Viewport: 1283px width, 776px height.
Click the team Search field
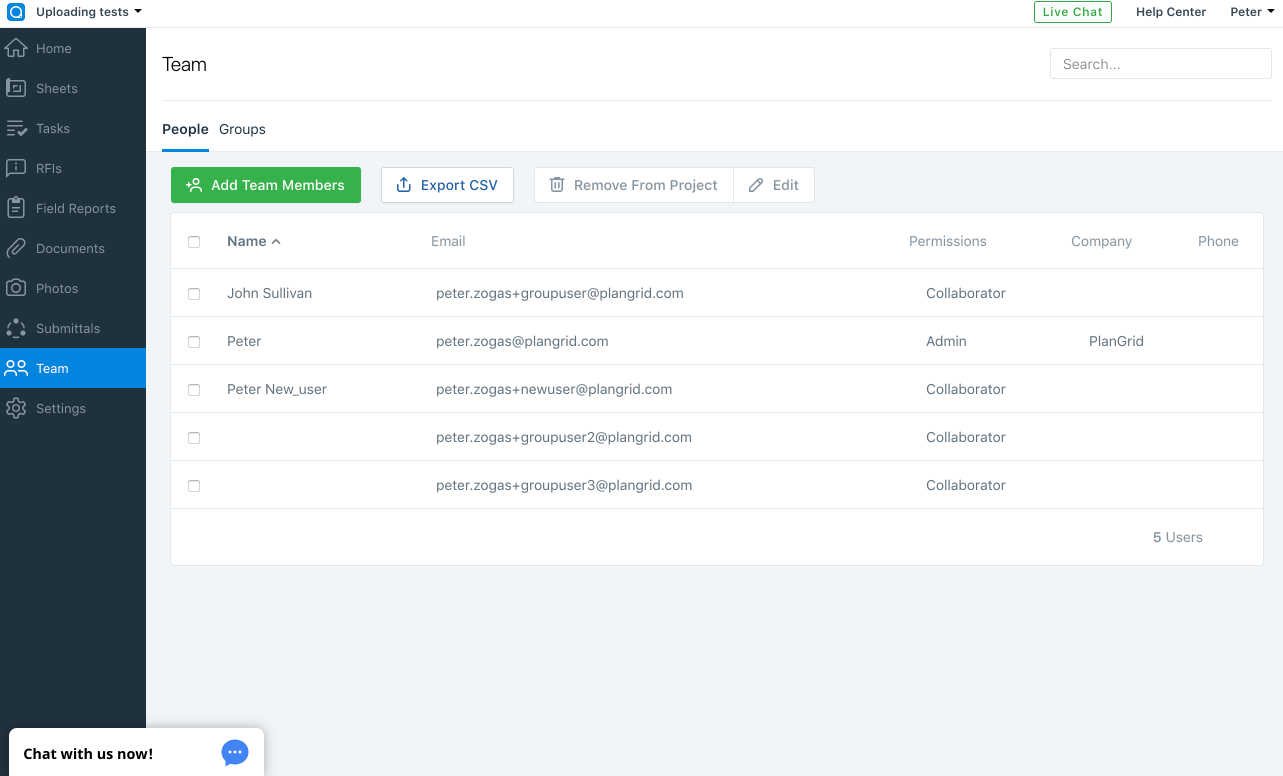(x=1160, y=64)
